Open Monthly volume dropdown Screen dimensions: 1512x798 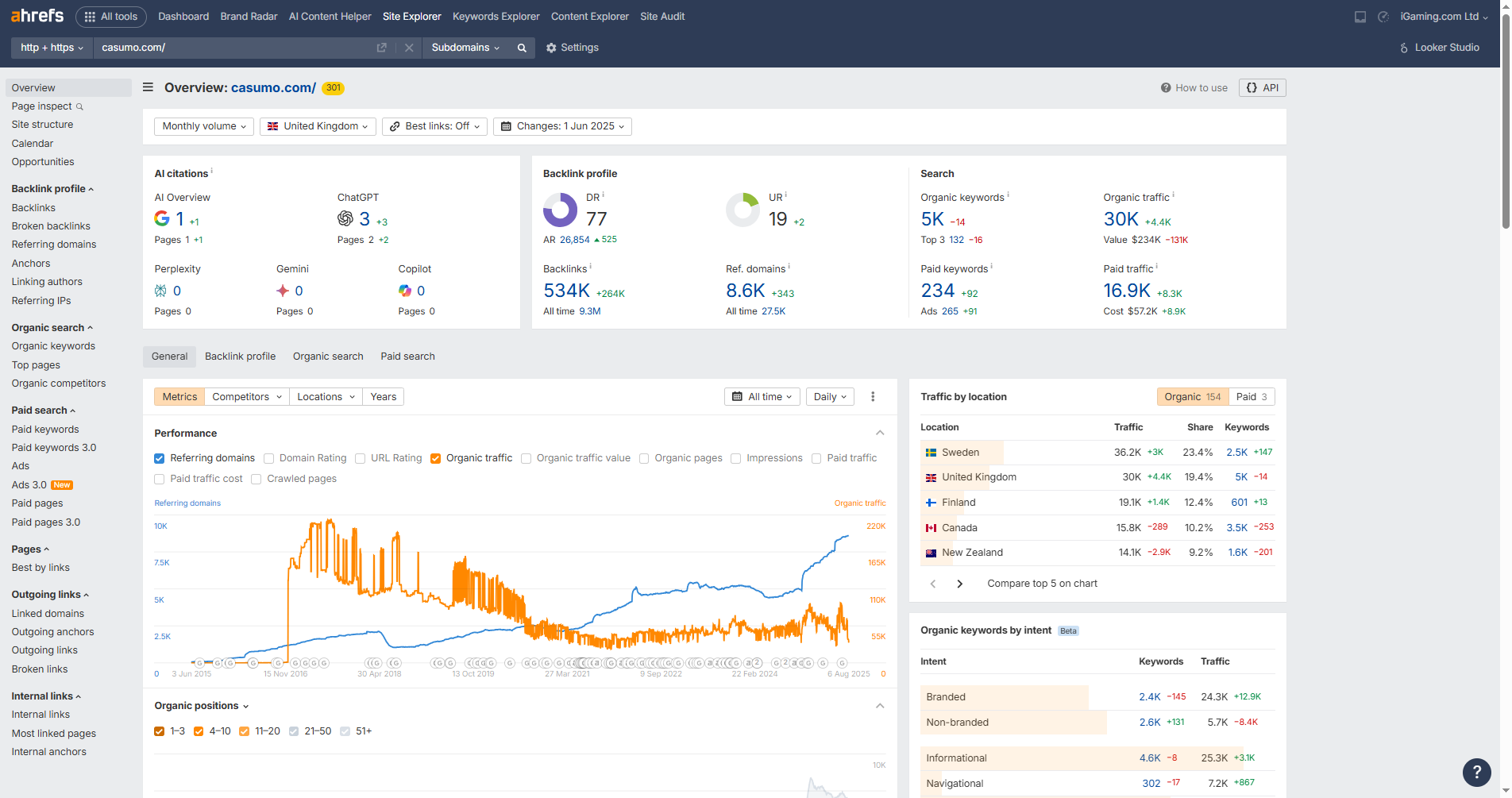(x=204, y=126)
